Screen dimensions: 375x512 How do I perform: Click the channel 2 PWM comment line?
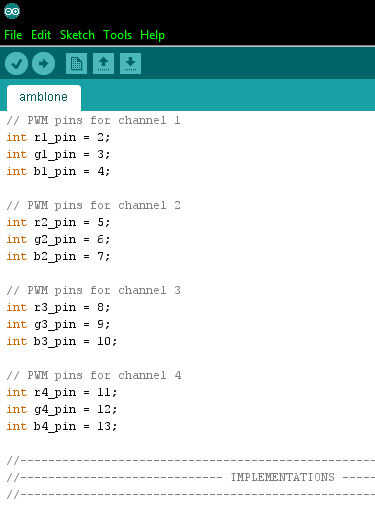tap(94, 205)
